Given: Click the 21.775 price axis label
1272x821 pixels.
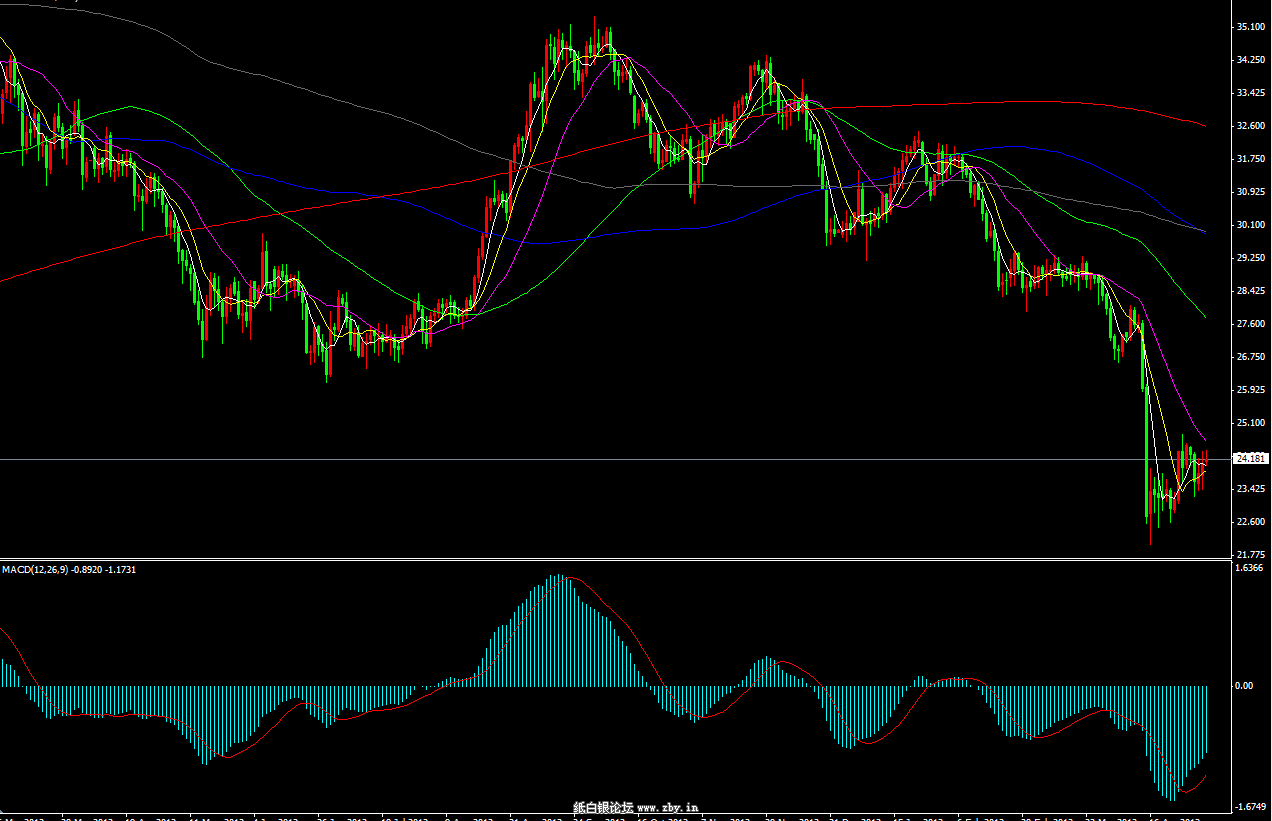Looking at the screenshot, I should (1250, 555).
